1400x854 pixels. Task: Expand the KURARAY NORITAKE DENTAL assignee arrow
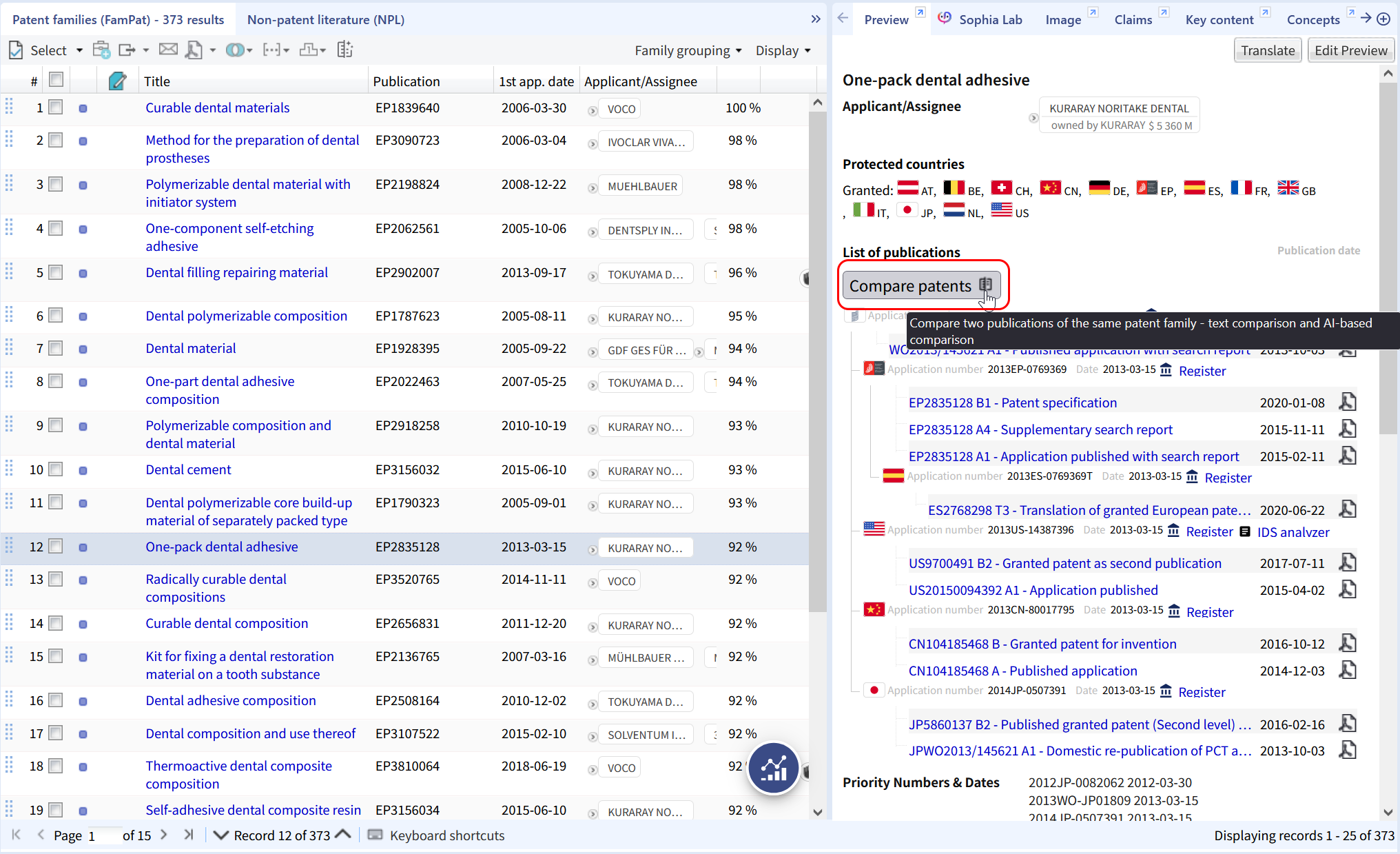tap(1033, 118)
